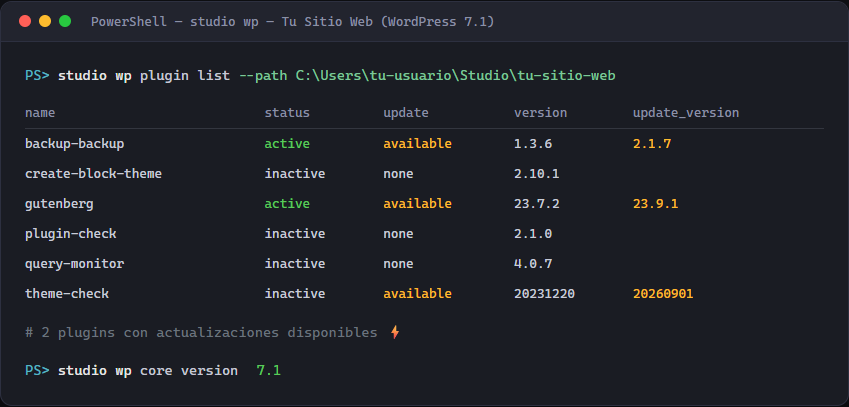Select version '2.1.0'

click(x=533, y=234)
